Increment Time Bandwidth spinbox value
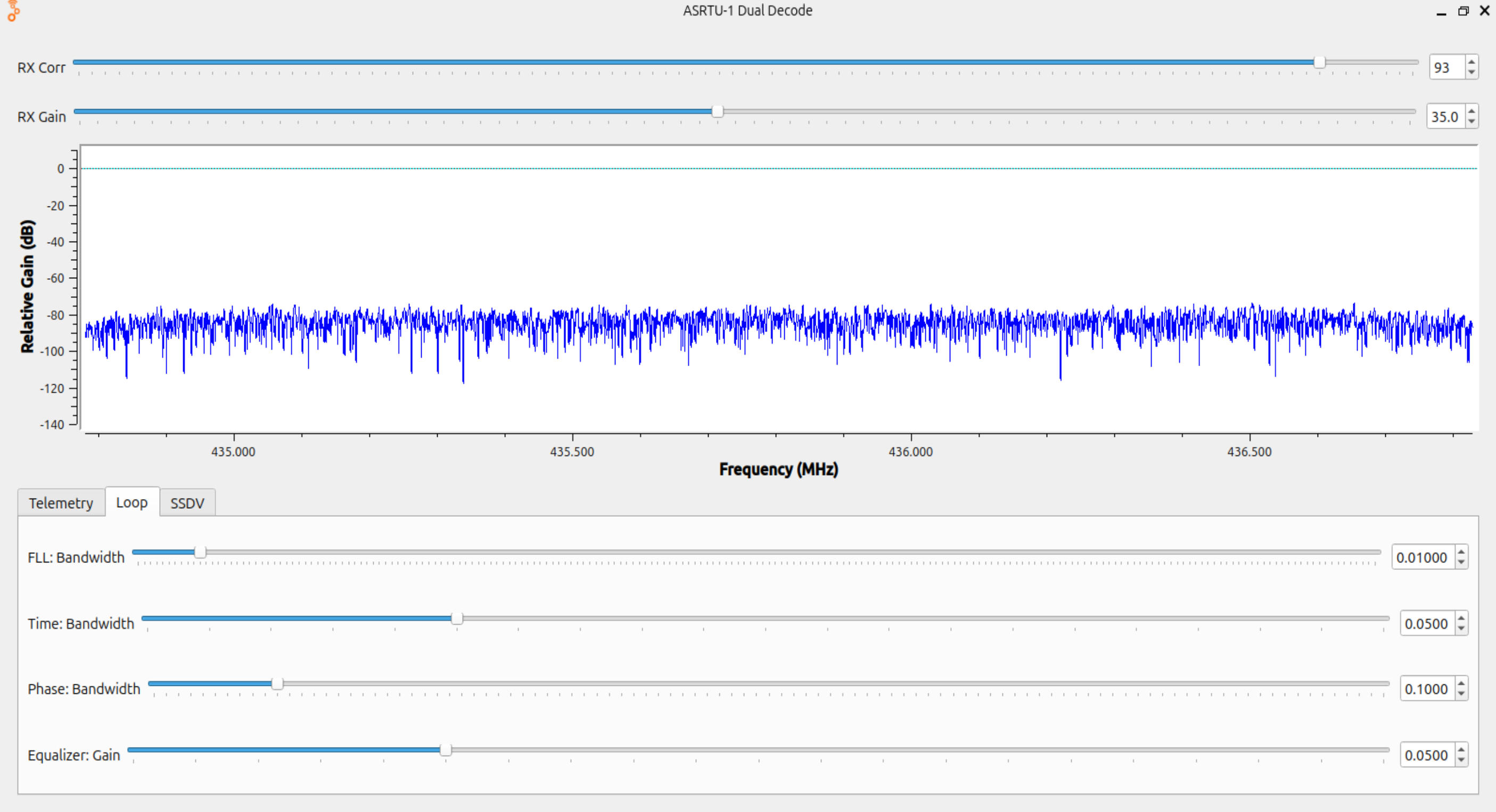This screenshot has width=1496, height=812. click(1461, 618)
